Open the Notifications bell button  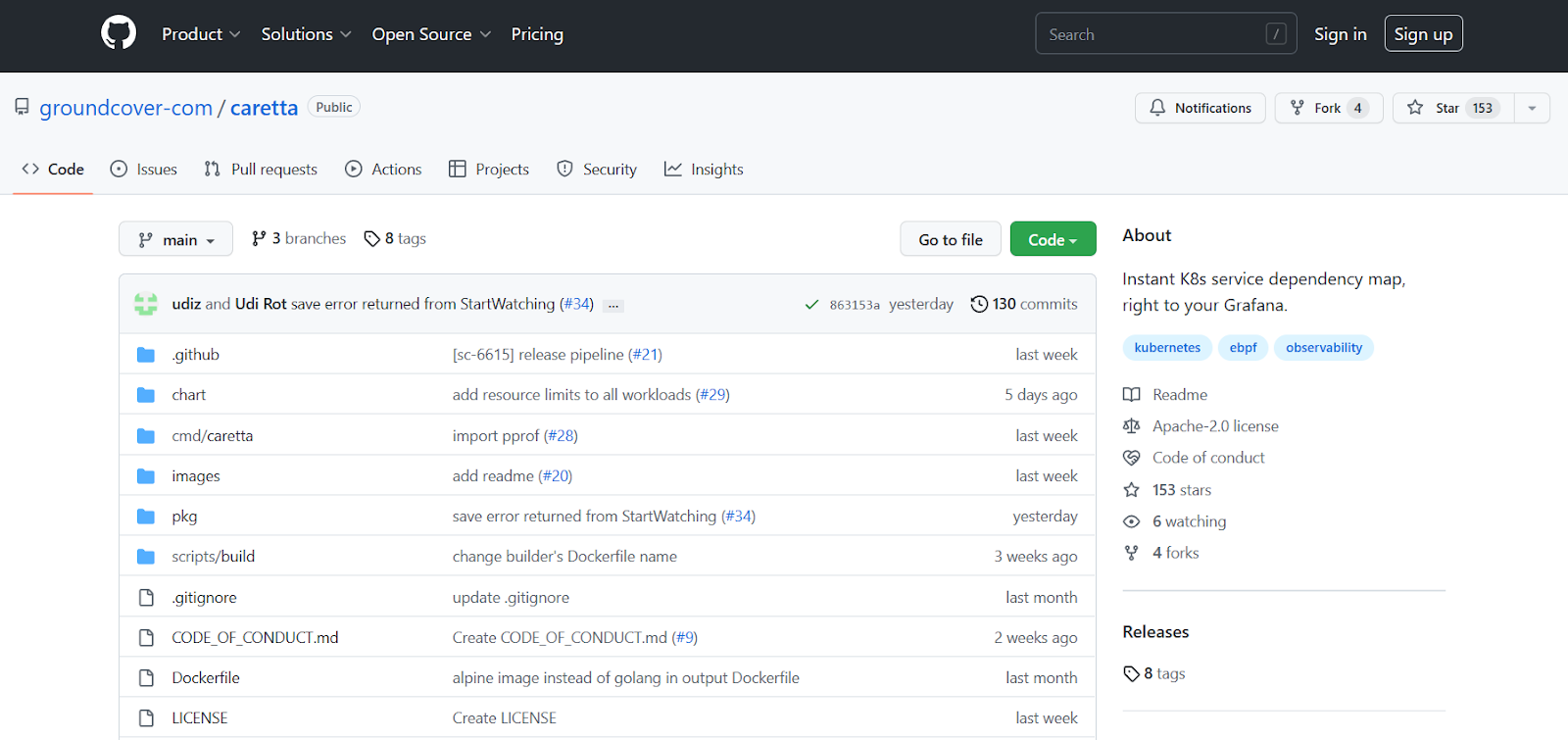click(1200, 108)
